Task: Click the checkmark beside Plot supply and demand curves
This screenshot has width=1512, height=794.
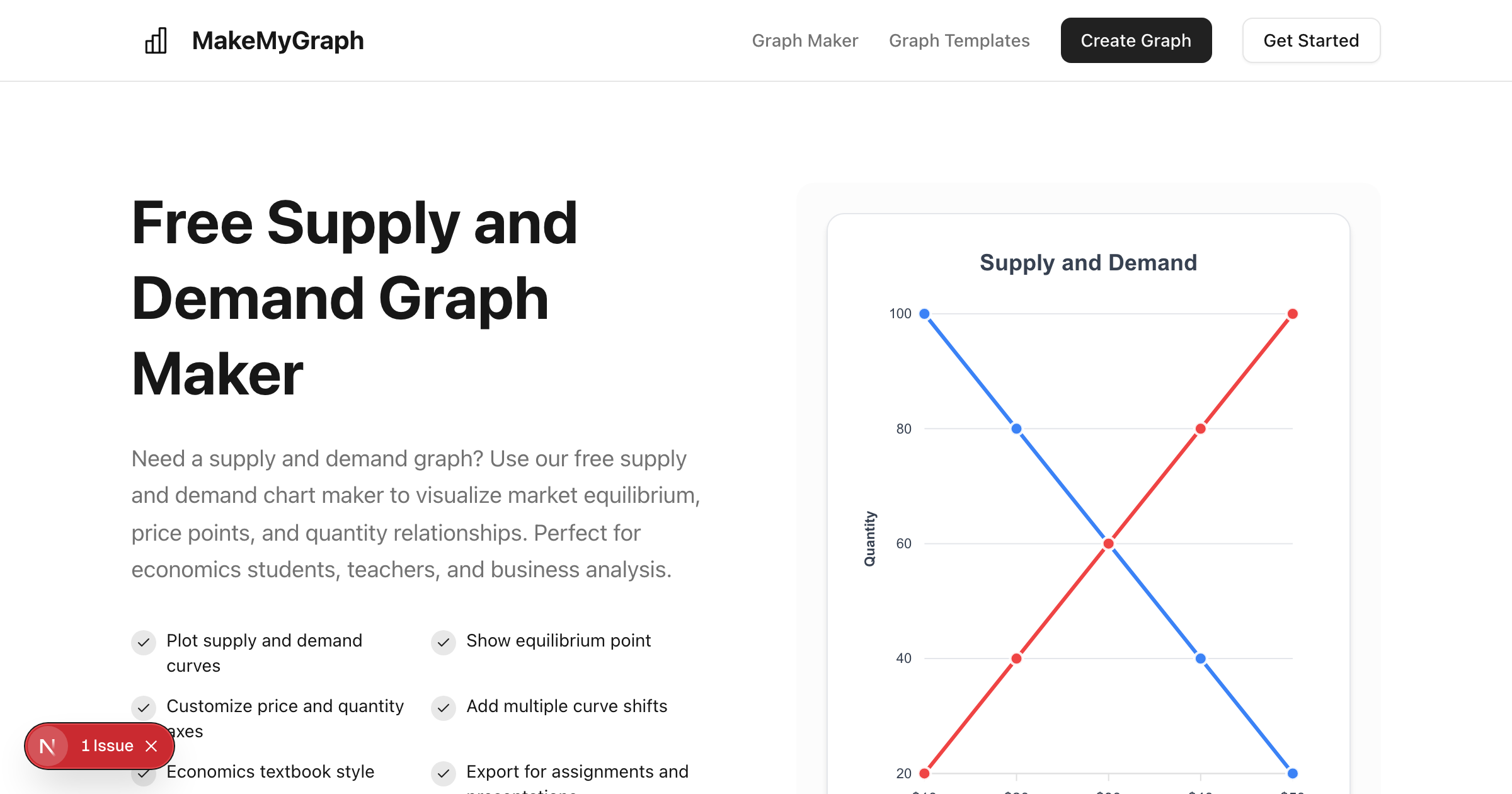Action: 144,643
